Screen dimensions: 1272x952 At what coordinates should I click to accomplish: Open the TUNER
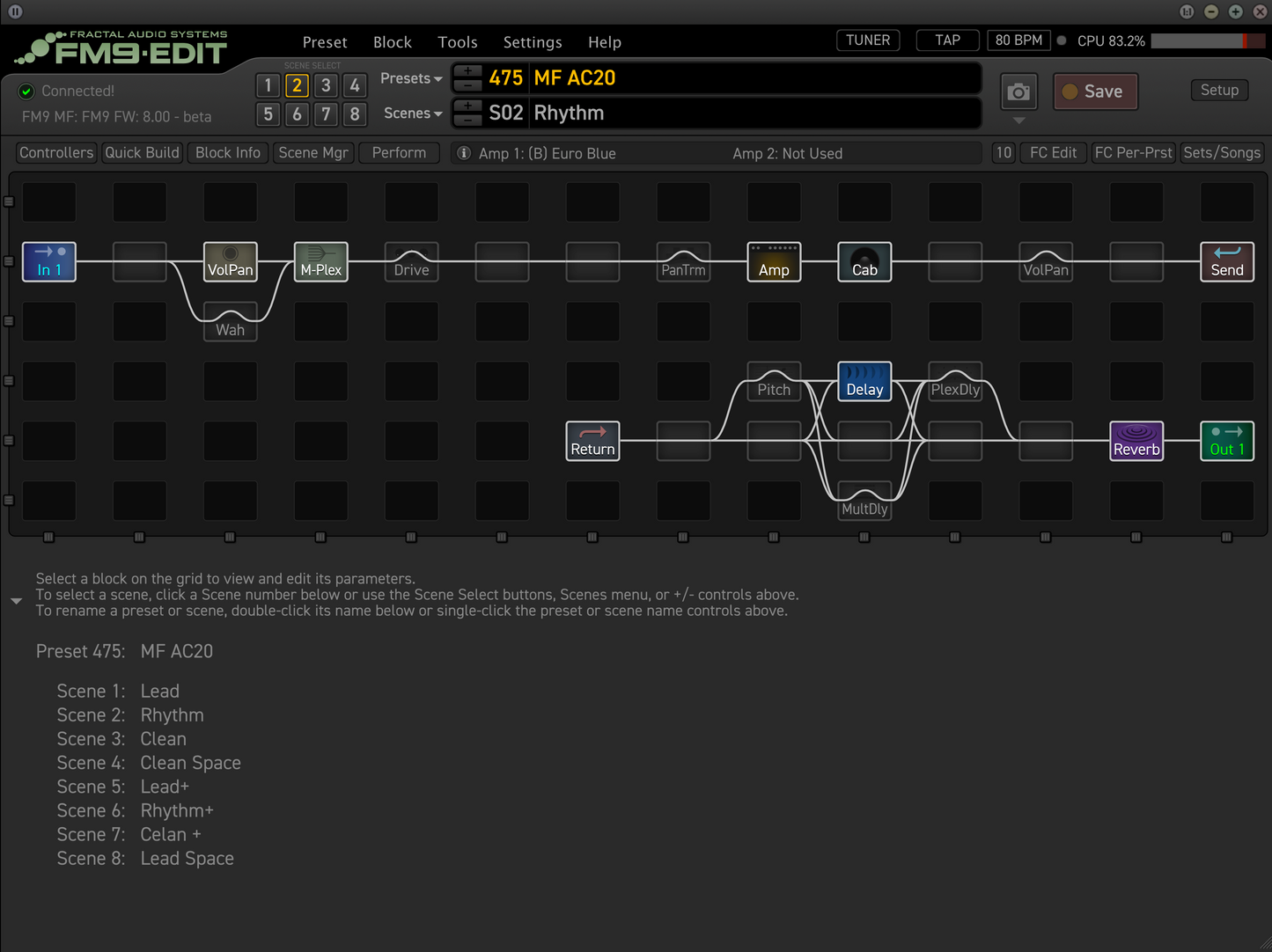tap(867, 40)
